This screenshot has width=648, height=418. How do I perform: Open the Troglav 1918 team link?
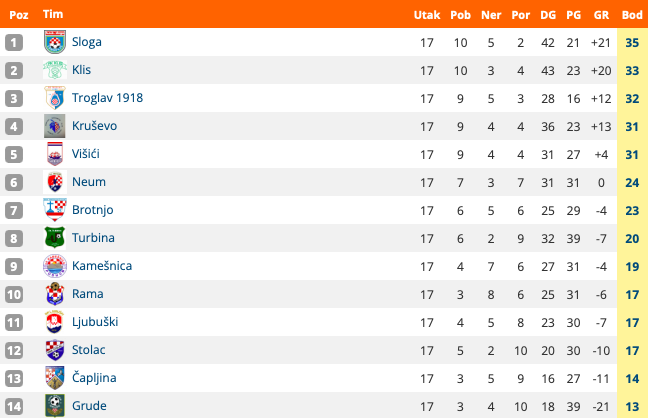tap(107, 98)
